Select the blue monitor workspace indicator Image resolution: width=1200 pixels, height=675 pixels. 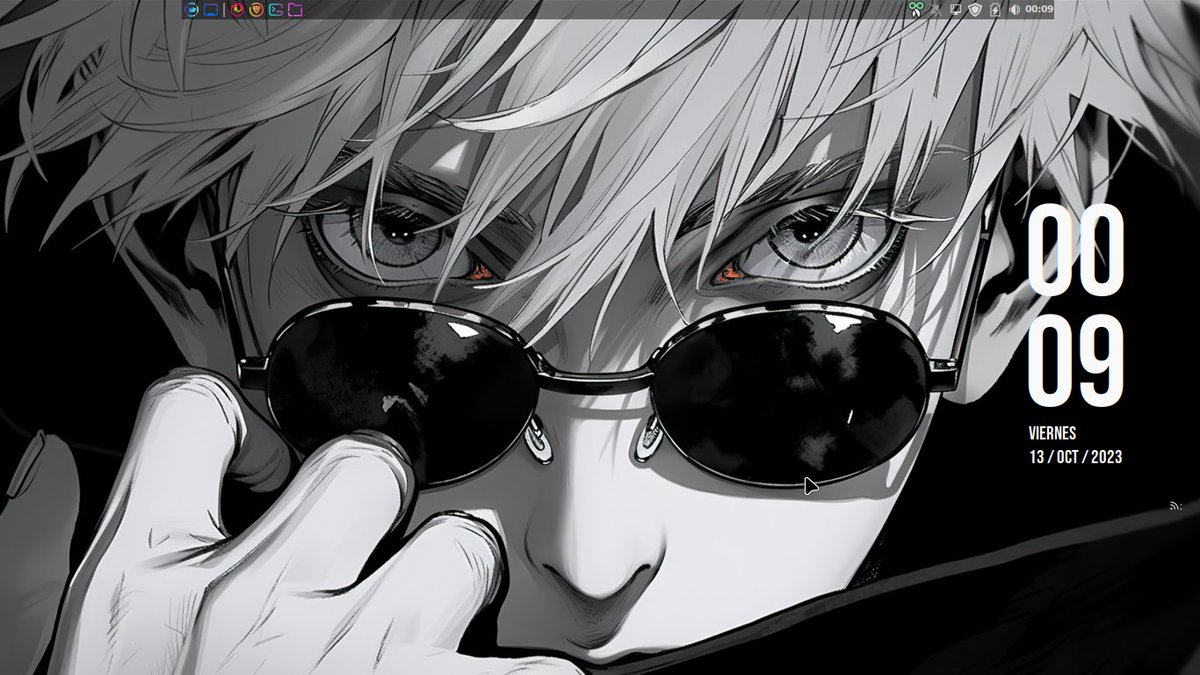pyautogui.click(x=212, y=10)
